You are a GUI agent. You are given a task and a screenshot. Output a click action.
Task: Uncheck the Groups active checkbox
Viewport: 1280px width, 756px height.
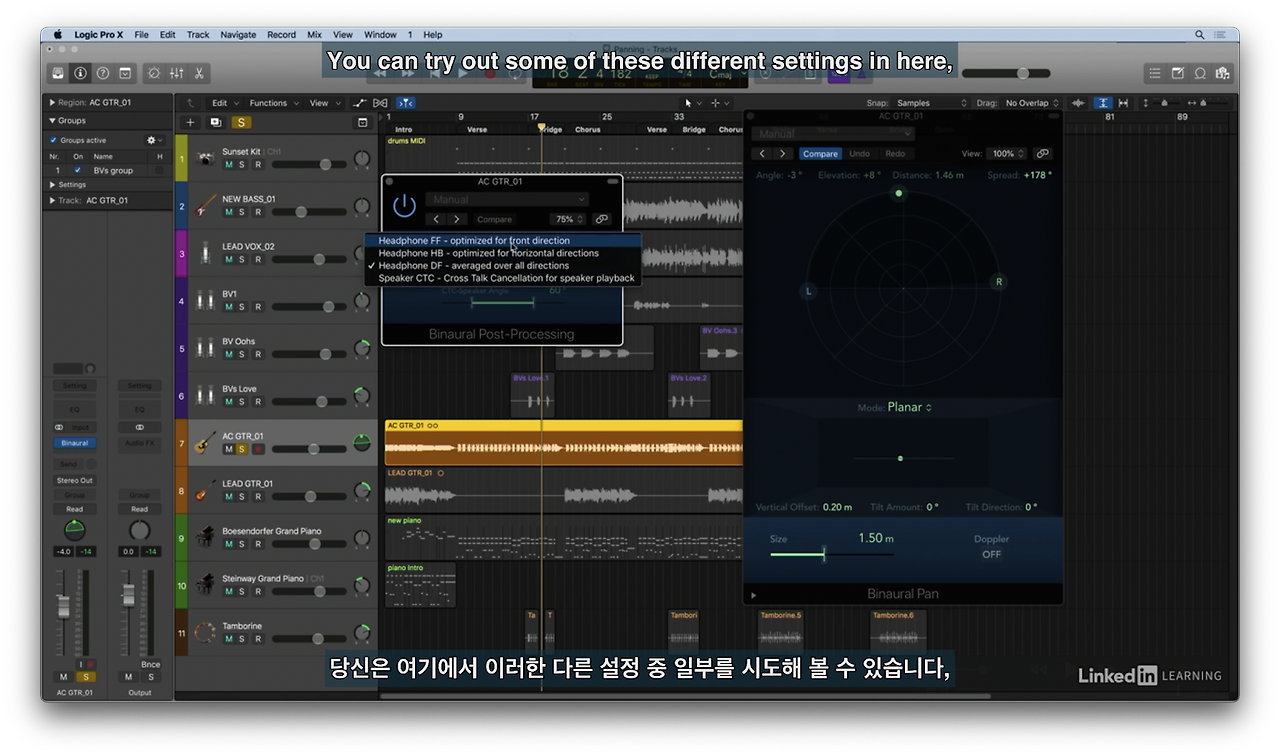54,140
